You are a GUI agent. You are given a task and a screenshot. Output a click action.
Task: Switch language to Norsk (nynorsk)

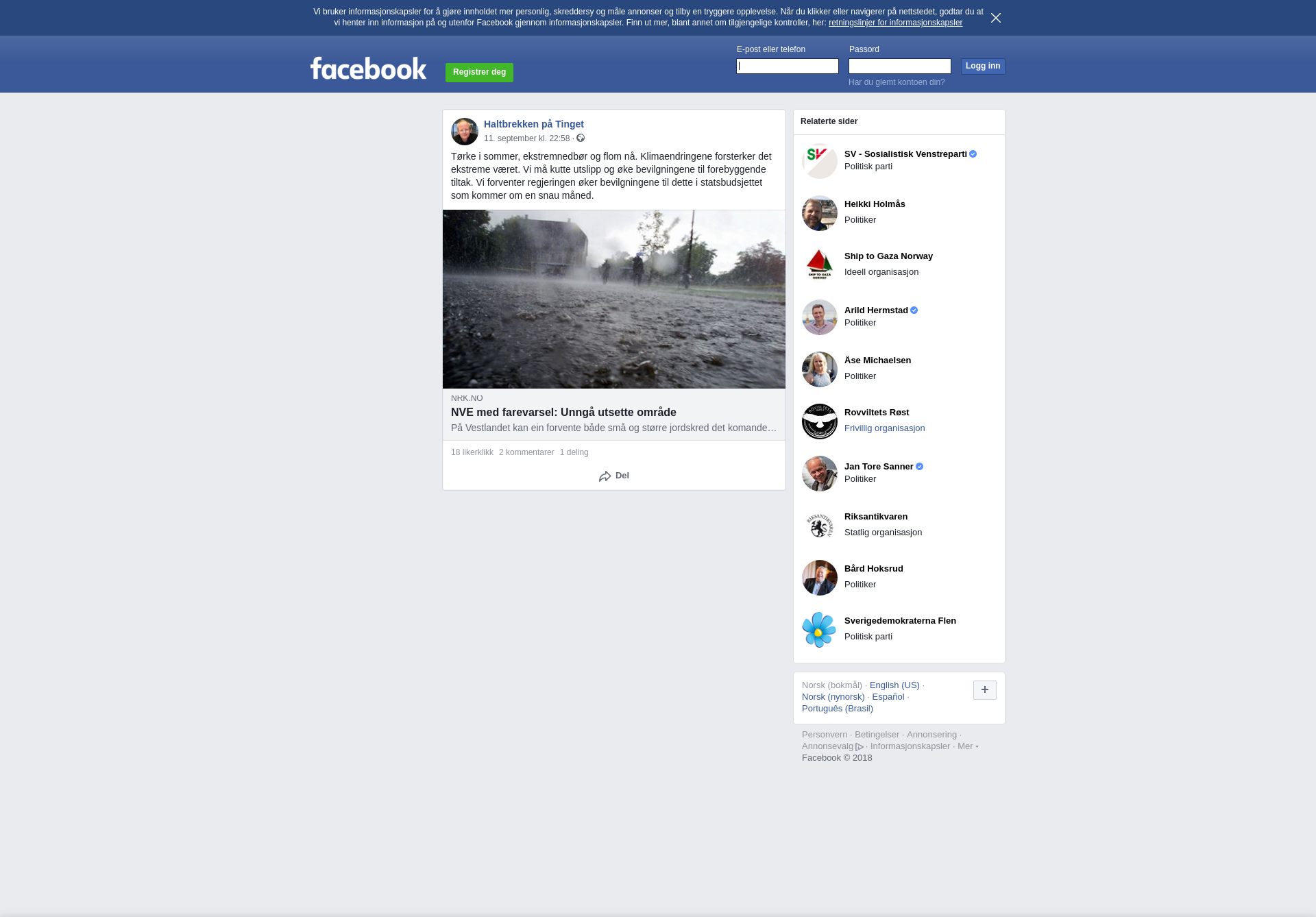pos(833,697)
